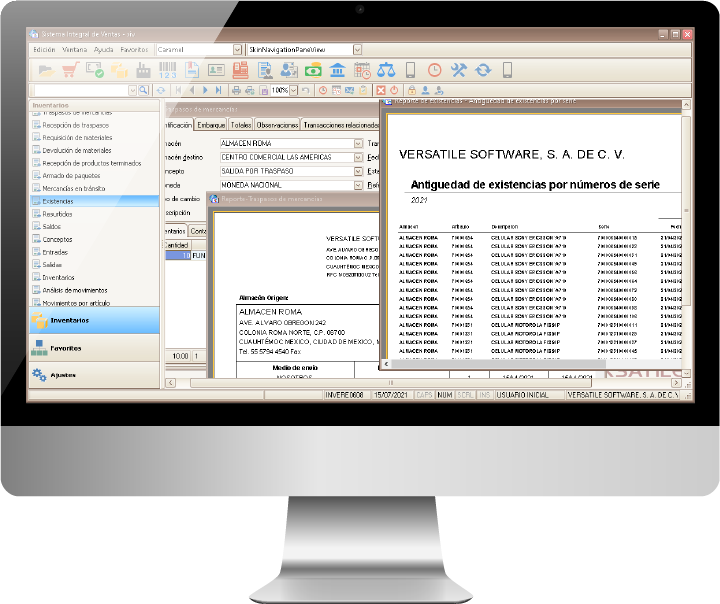The height and width of the screenshot is (604, 720).
Task: Go to last record navigation arrow
Action: (x=219, y=90)
